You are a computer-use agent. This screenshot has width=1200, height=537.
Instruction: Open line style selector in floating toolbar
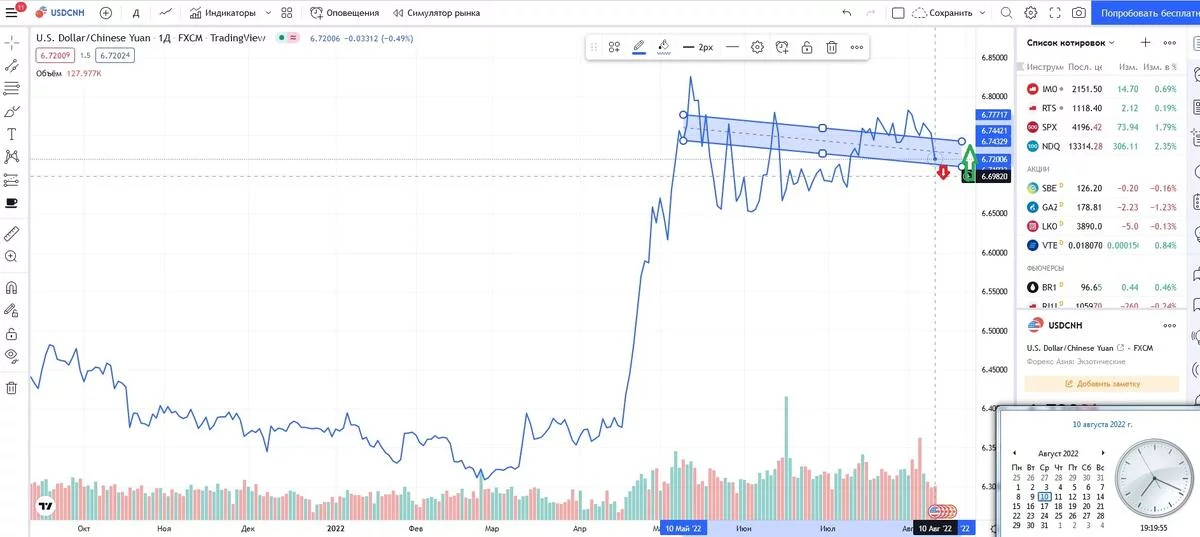(x=733, y=47)
